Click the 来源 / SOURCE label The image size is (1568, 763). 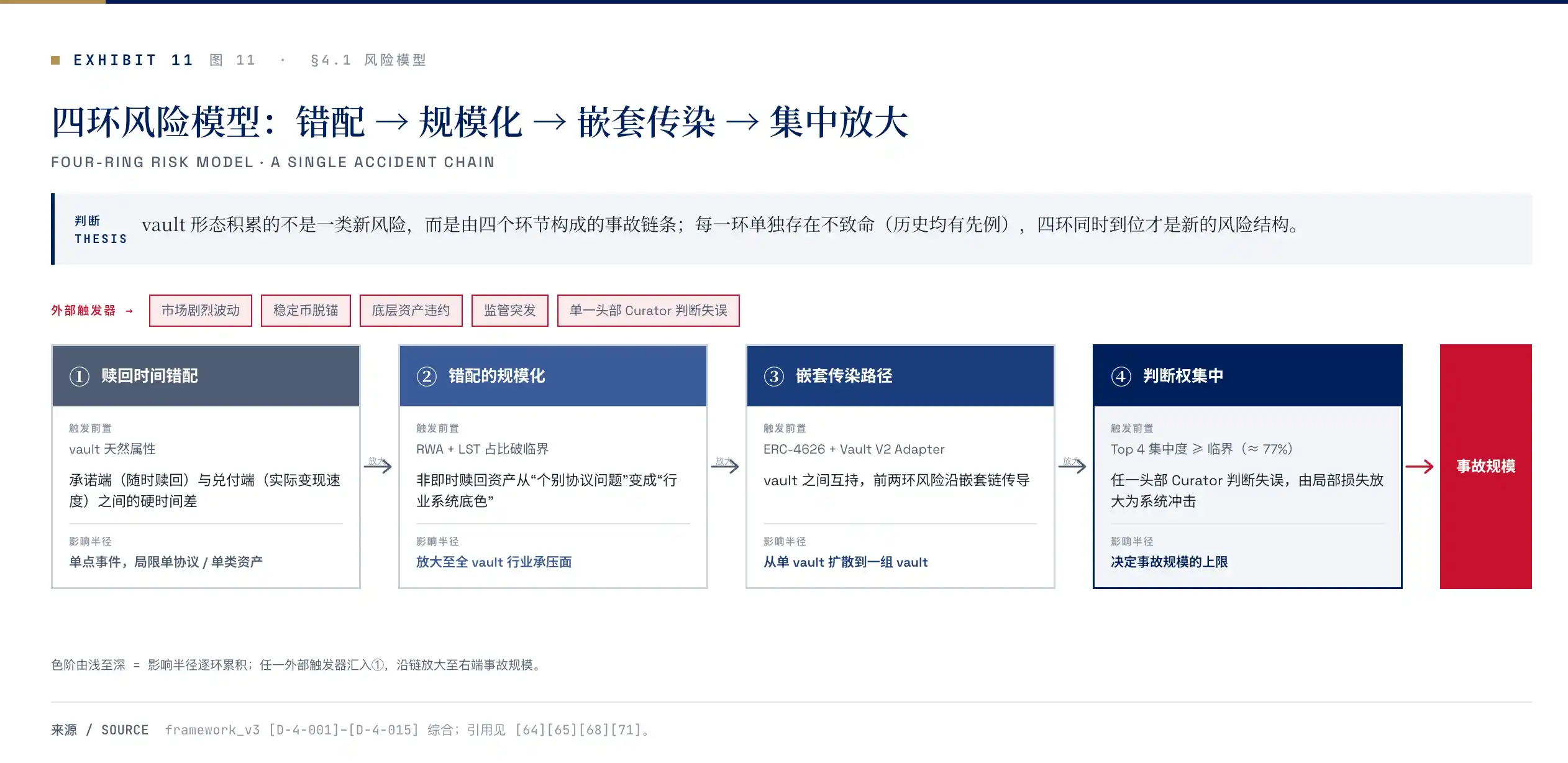[99, 730]
